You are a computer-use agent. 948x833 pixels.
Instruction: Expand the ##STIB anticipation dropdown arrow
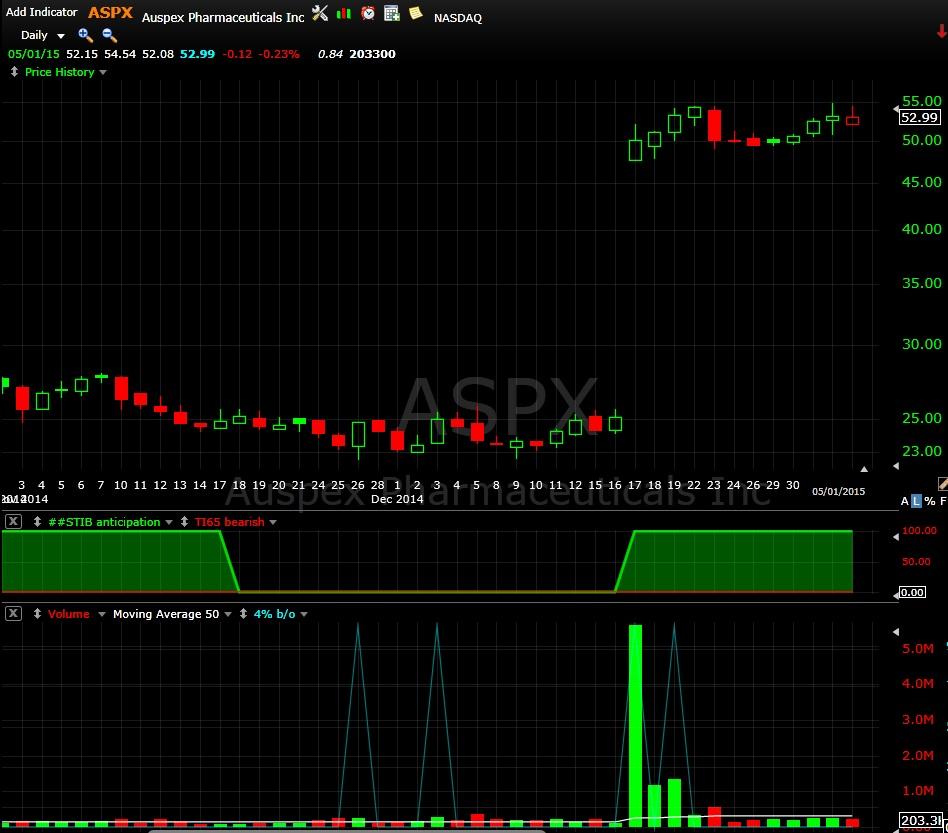[x=169, y=522]
